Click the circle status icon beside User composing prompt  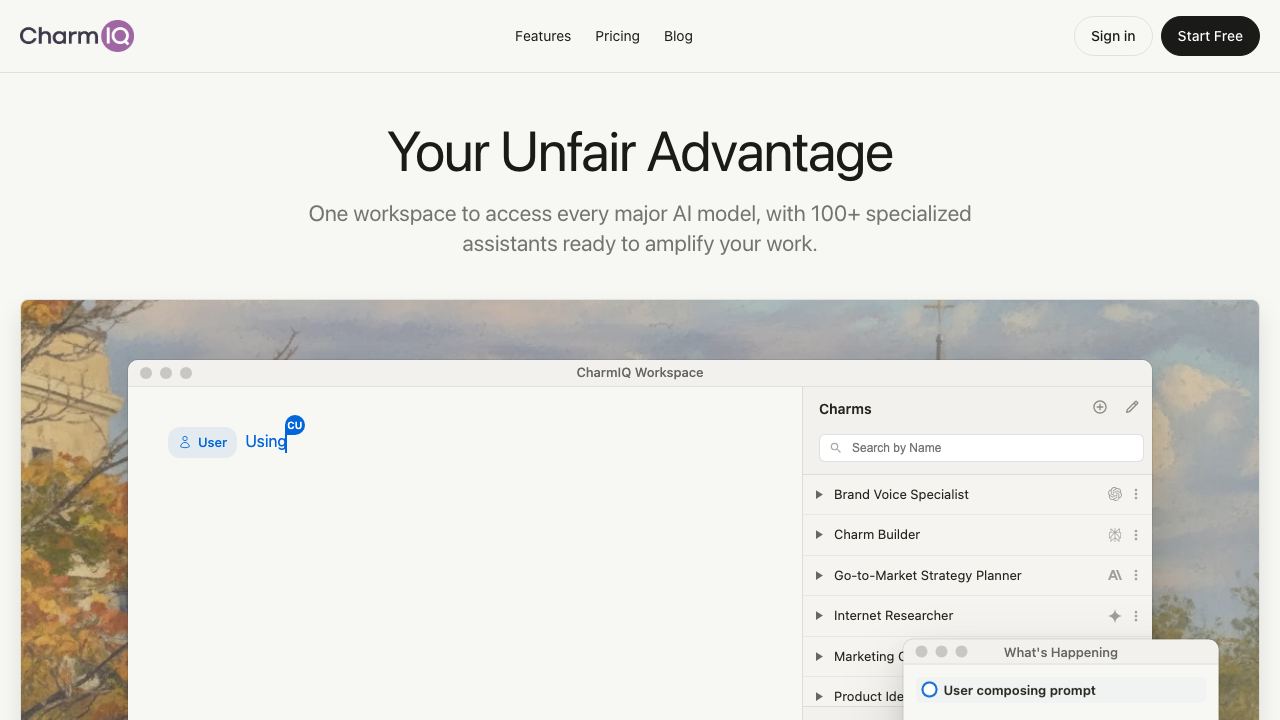[x=929, y=690]
